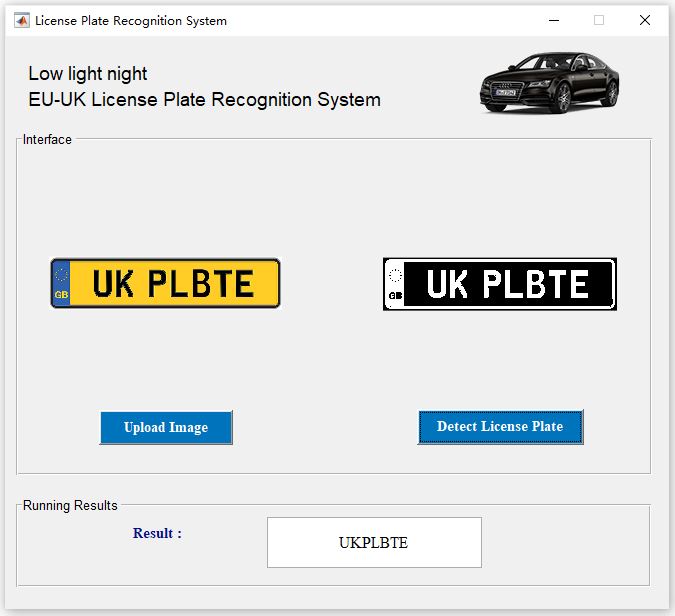This screenshot has width=675, height=616.
Task: Select the black-and-white binarized plate image
Action: coord(500,284)
